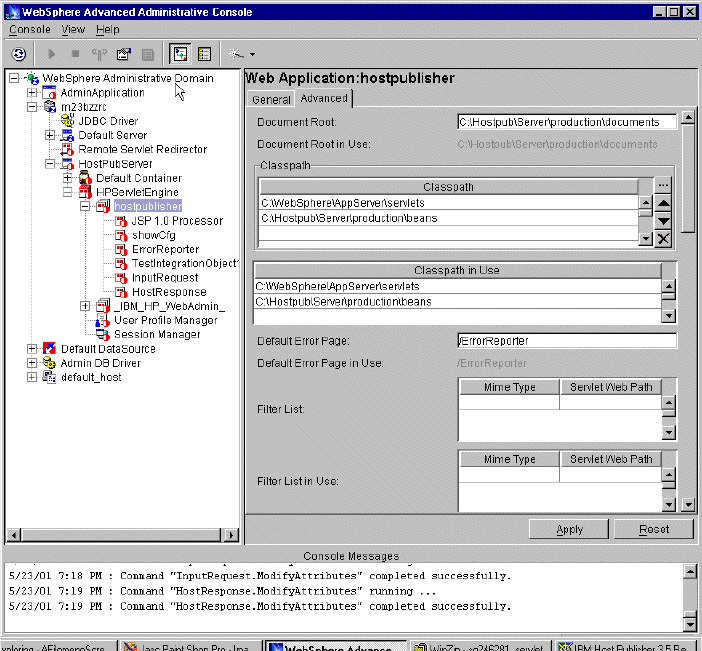Image resolution: width=702 pixels, height=651 pixels.
Task: Open the View menu
Action: click(x=73, y=30)
